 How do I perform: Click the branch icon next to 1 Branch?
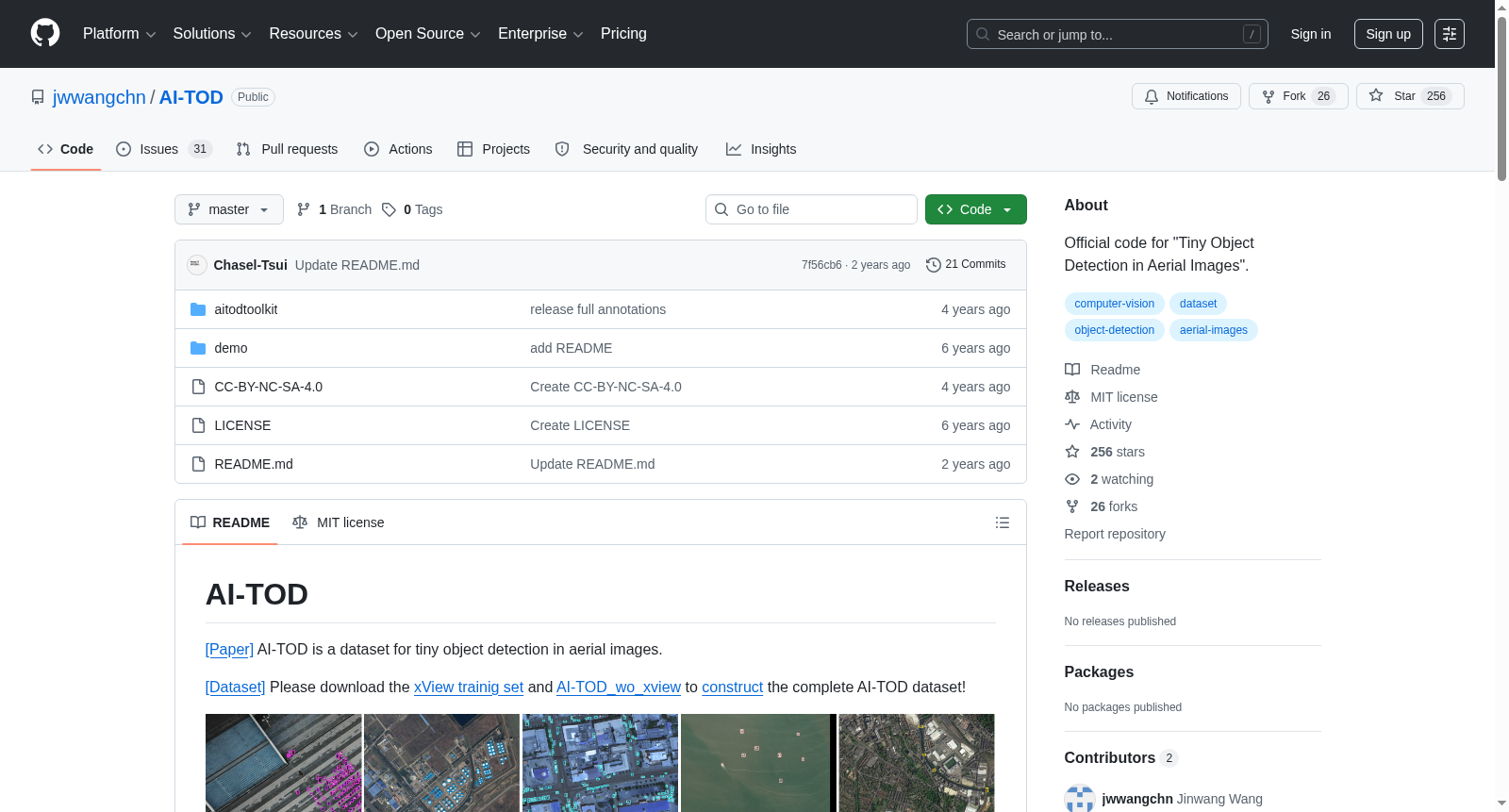point(304,209)
